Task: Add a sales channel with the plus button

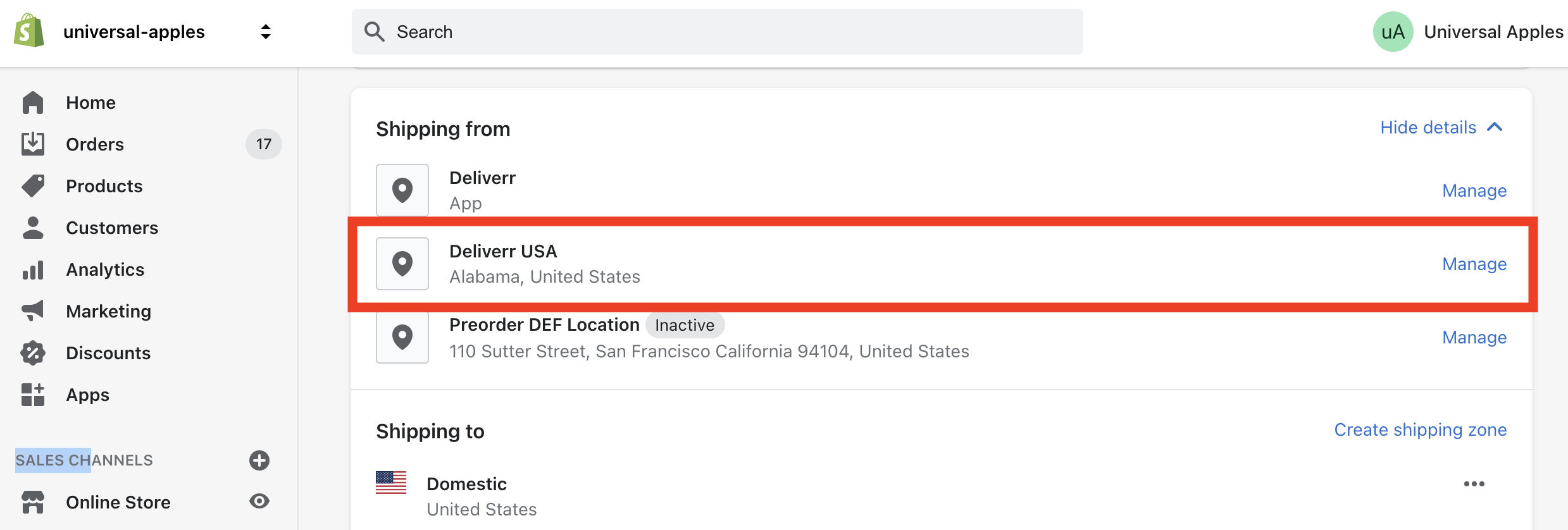Action: (x=259, y=460)
